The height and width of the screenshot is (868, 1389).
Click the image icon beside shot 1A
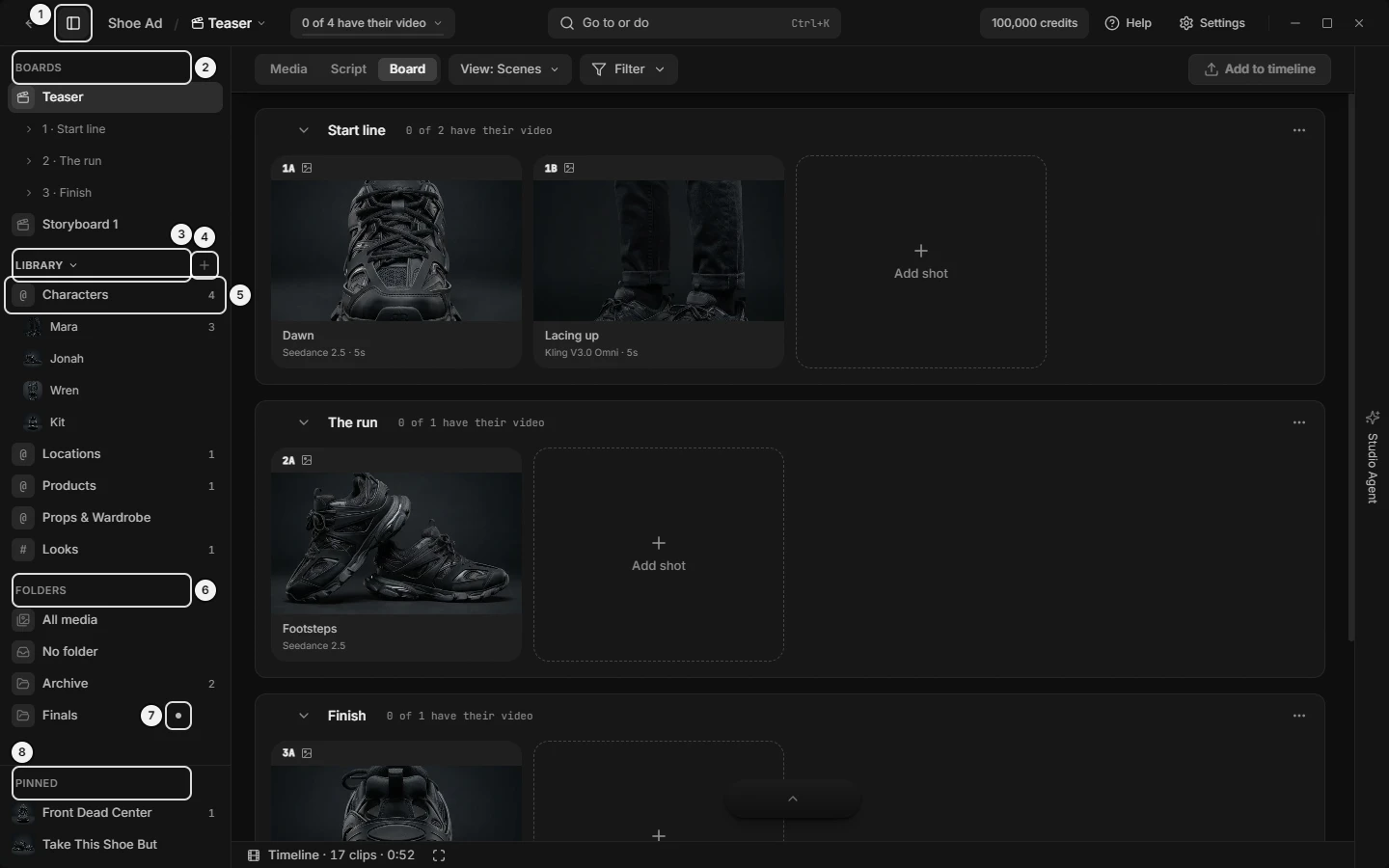click(x=307, y=168)
